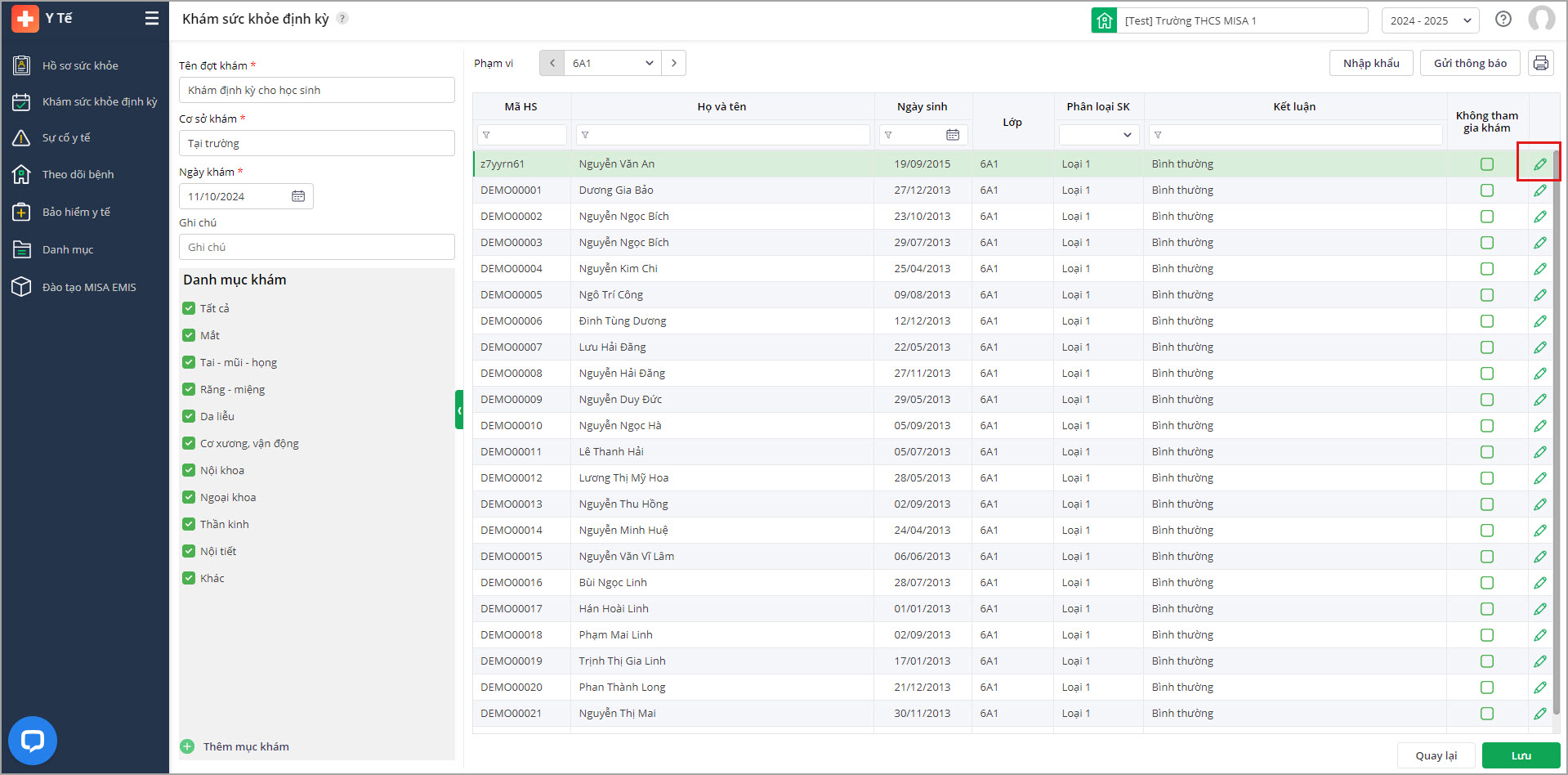The image size is (1568, 775).
Task: Open Hồ sơ sức khỏe in sidebar
Action: point(80,65)
